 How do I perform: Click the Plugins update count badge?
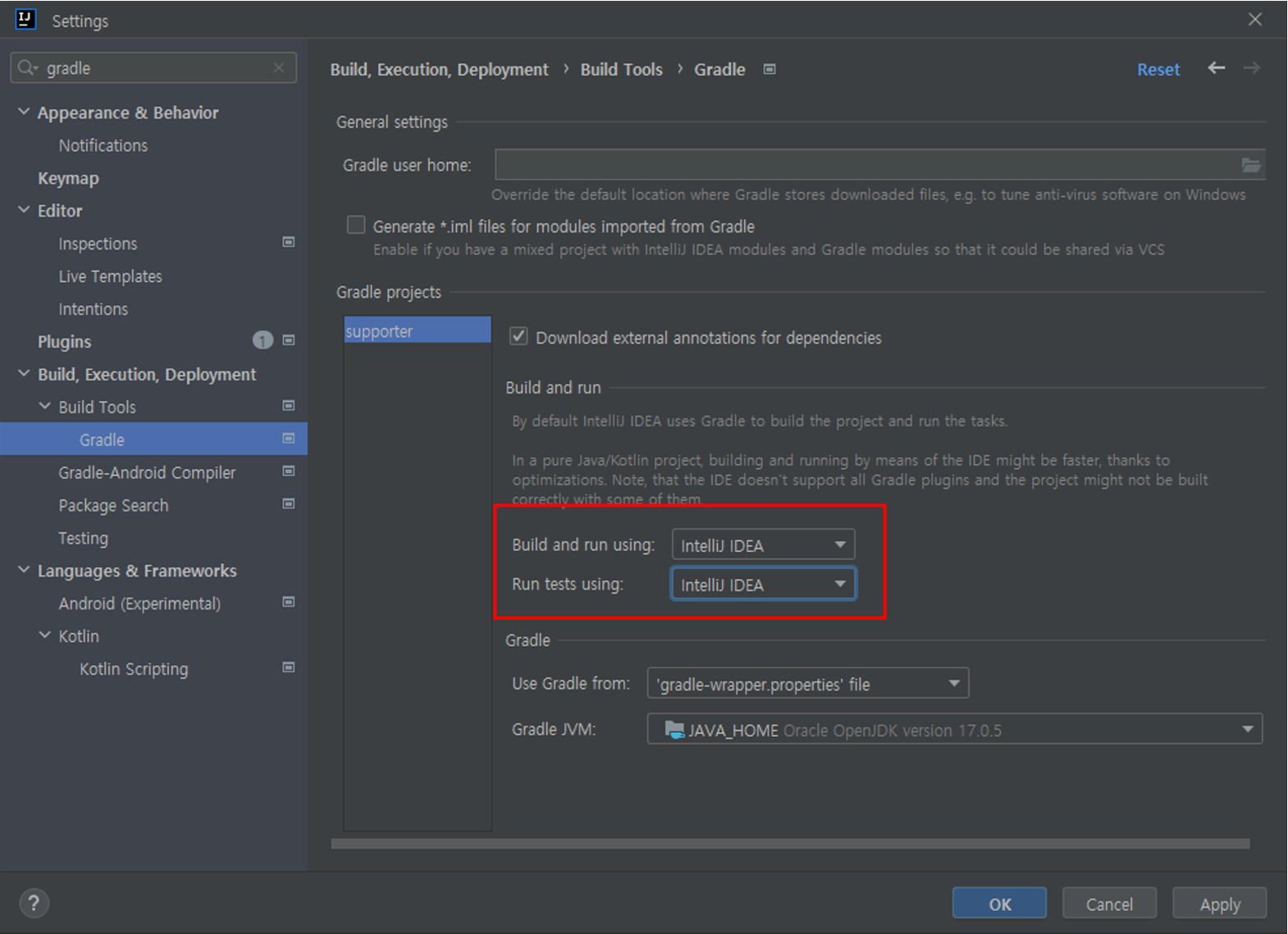[x=263, y=340]
